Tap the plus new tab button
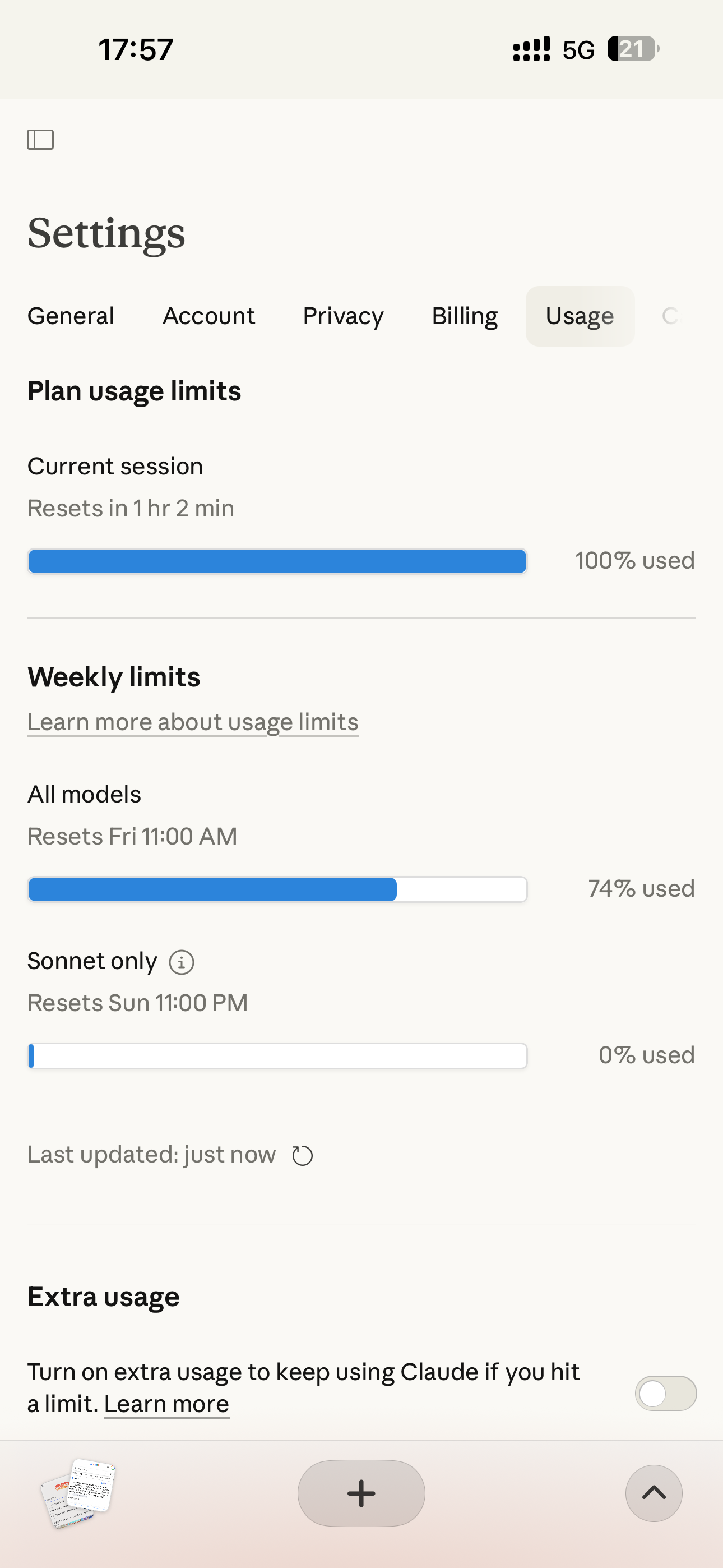Image resolution: width=723 pixels, height=1568 pixels. [361, 1493]
